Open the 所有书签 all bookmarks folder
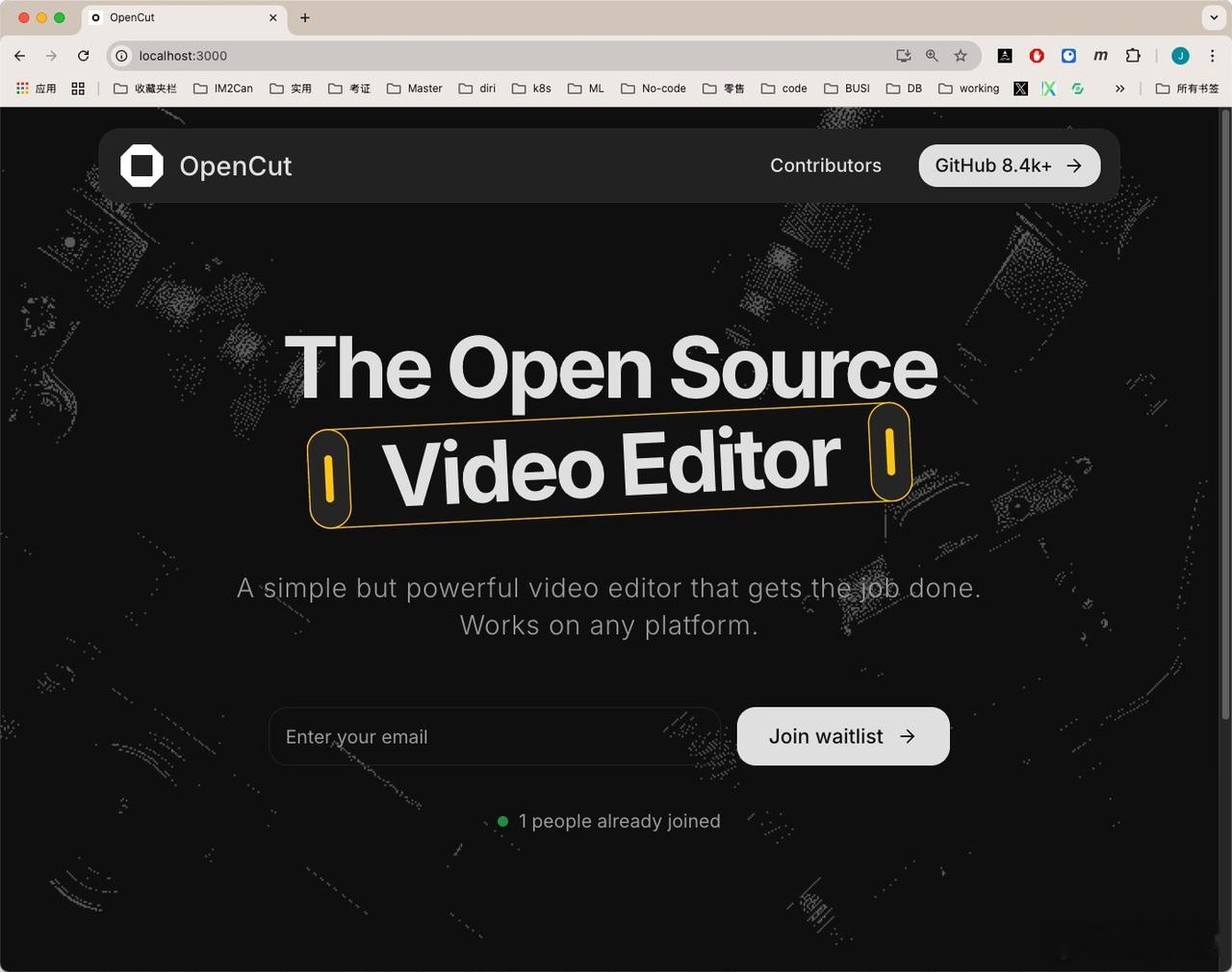1232x972 pixels. tap(1188, 89)
